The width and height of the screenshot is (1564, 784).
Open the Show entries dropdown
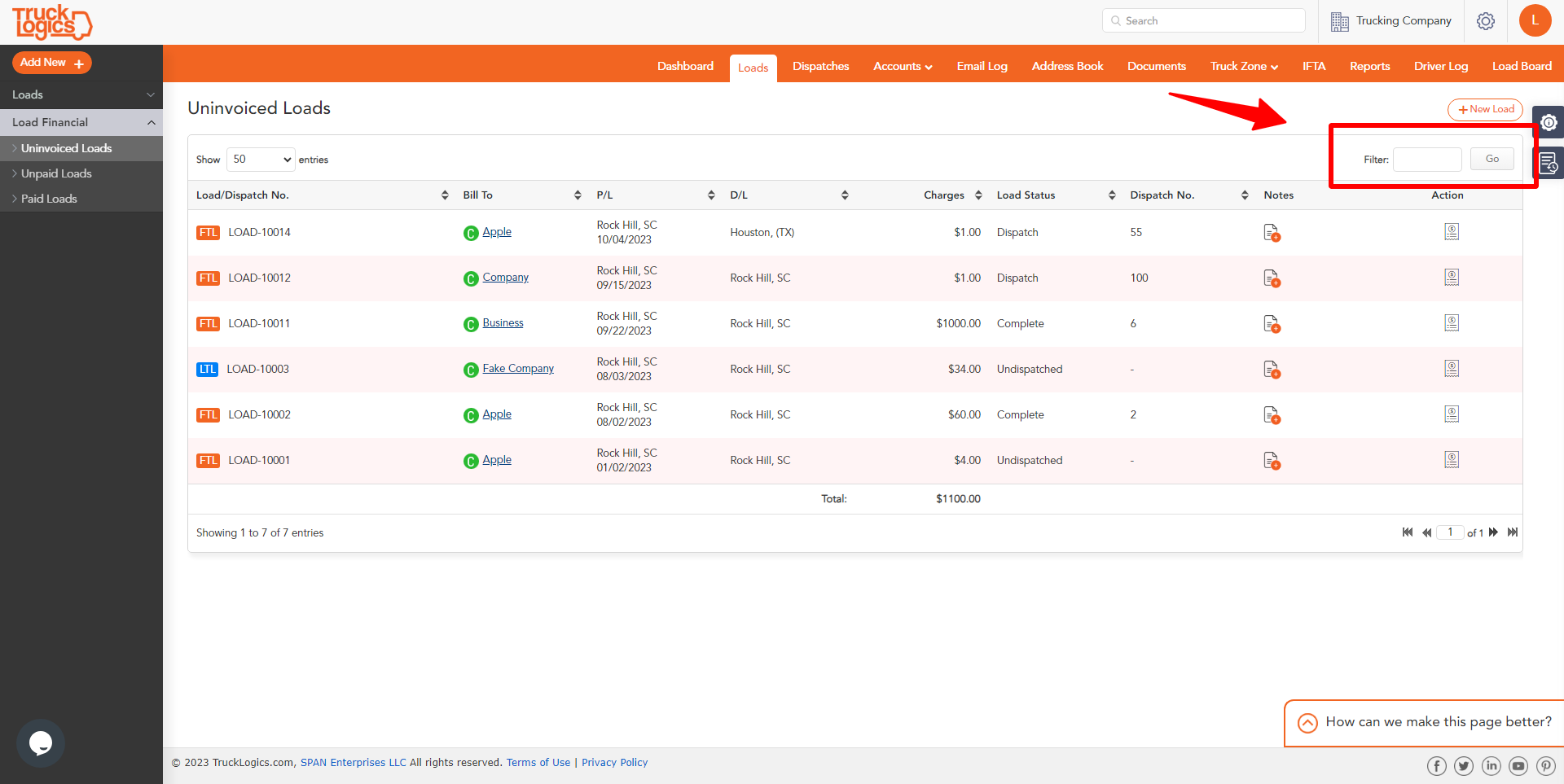coord(260,159)
